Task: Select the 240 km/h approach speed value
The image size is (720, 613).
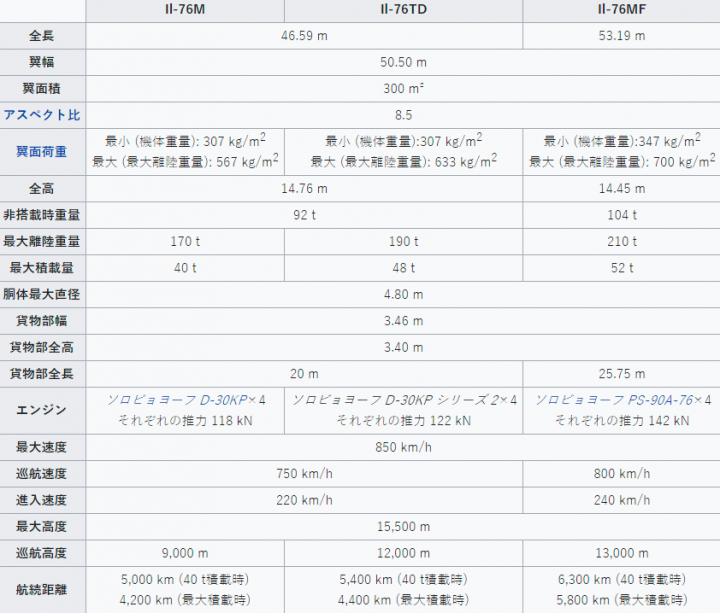Action: (x=622, y=500)
